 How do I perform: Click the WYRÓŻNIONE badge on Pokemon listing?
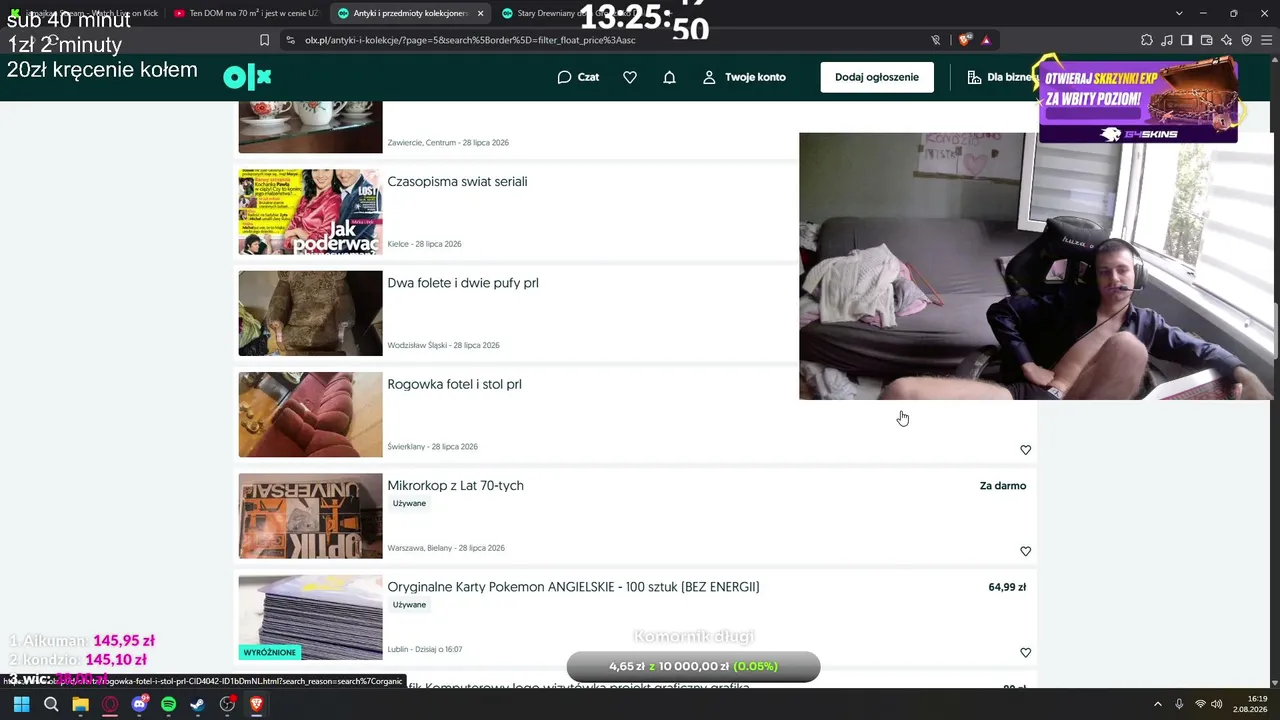270,652
